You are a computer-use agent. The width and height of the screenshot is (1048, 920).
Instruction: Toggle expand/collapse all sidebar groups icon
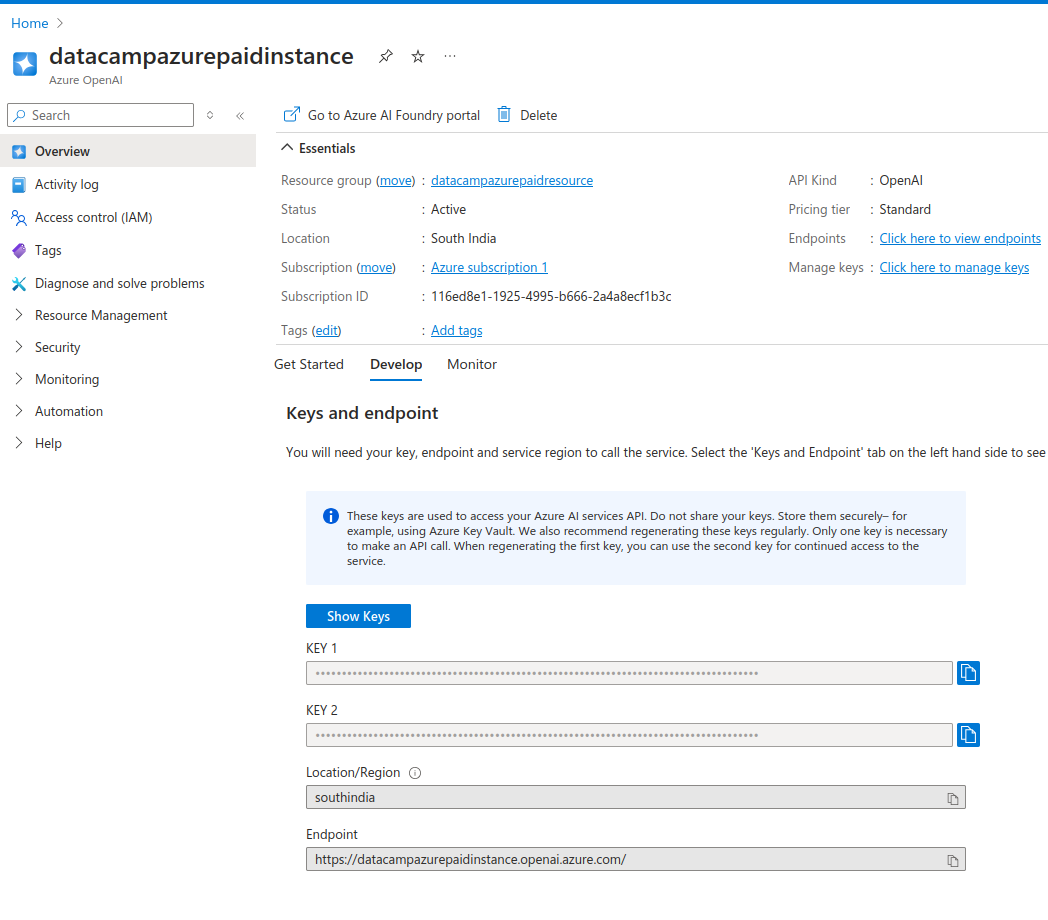[x=210, y=115]
